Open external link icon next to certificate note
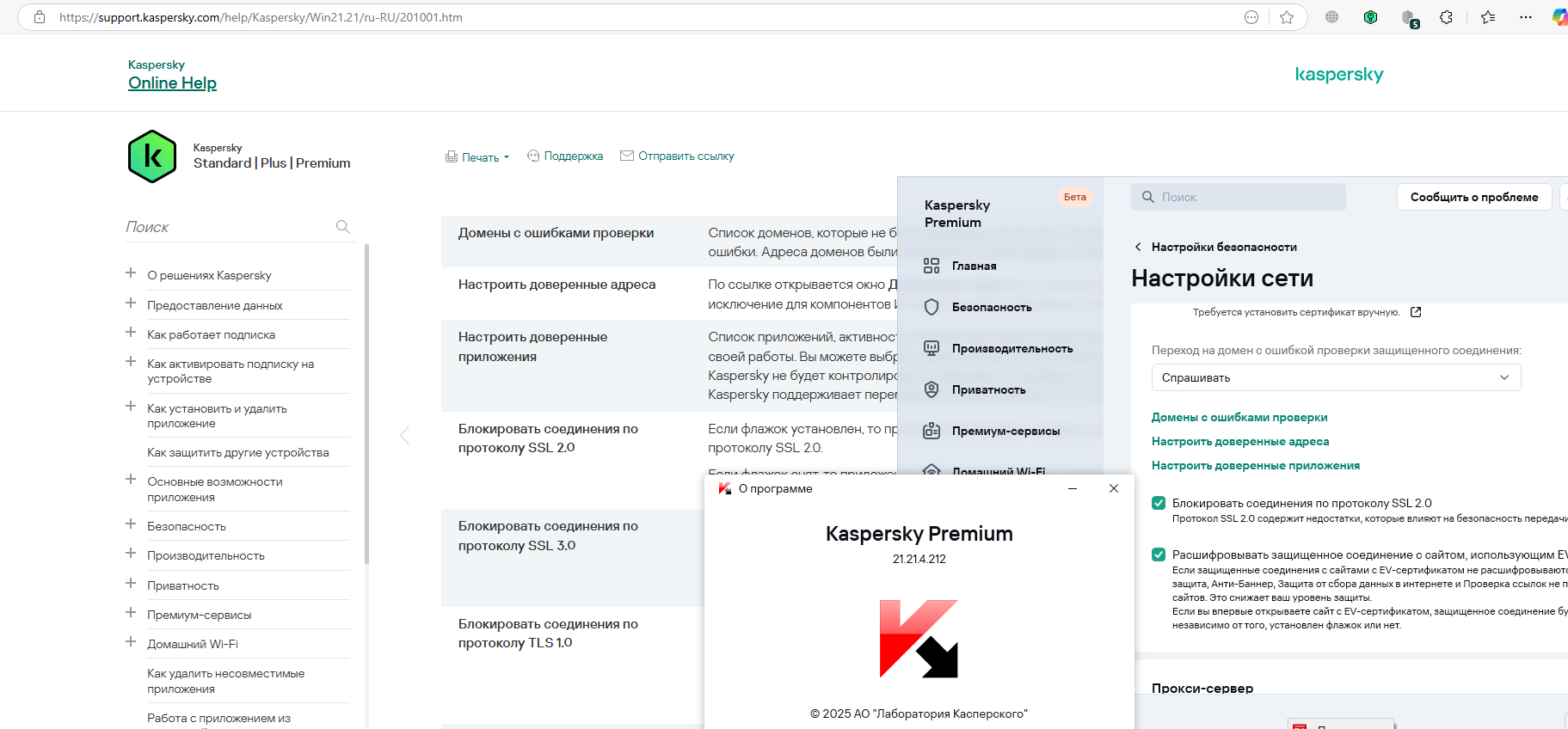The width and height of the screenshot is (1568, 729). [x=1416, y=312]
